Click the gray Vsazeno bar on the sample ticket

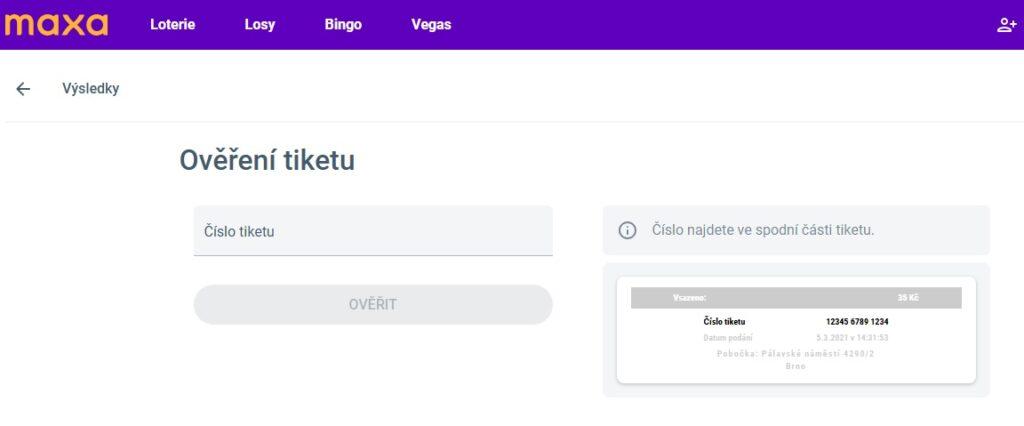coord(796,298)
